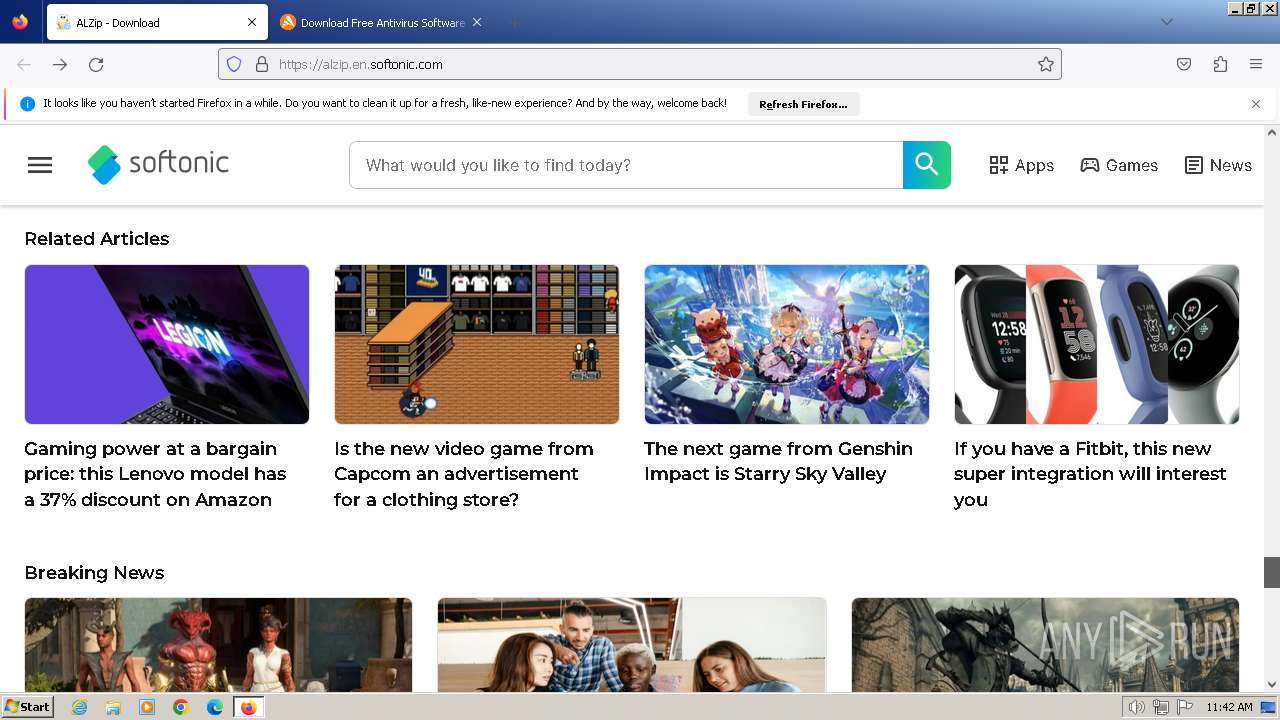Read 'Is the new video game from Capcom' article

464,474
